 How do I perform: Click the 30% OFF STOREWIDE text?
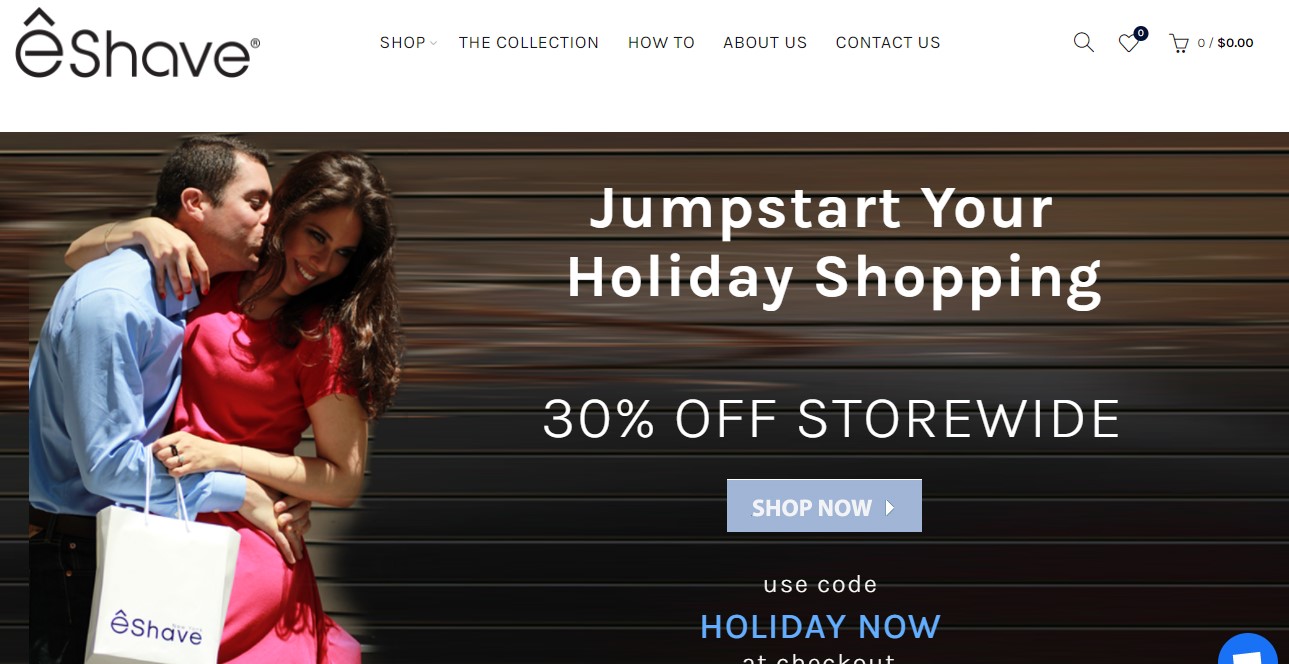tap(831, 419)
